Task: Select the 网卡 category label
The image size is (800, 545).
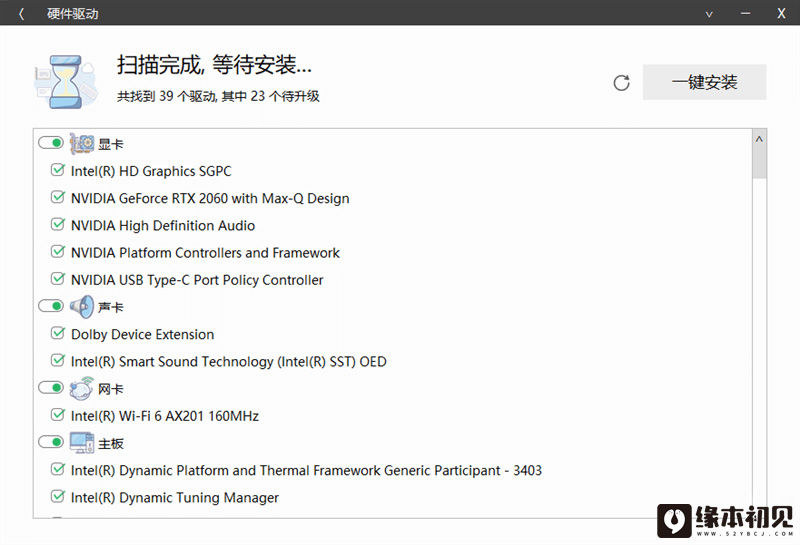Action: pyautogui.click(x=111, y=389)
